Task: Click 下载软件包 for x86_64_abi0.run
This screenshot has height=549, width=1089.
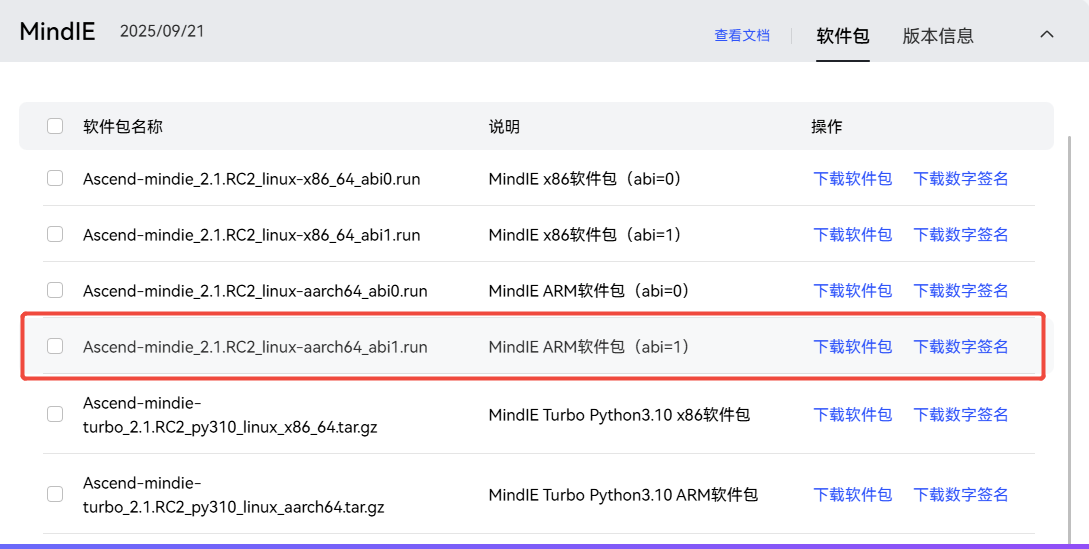Action: (852, 179)
